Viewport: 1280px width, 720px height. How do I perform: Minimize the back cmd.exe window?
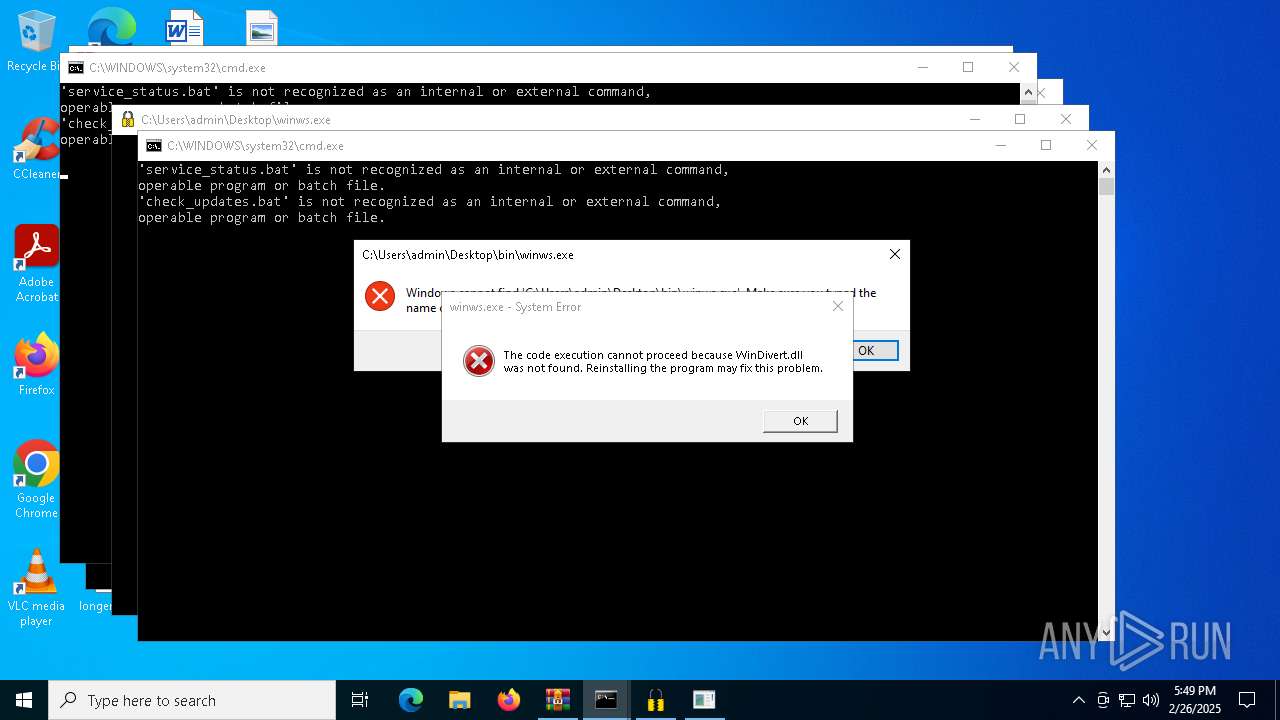[x=922, y=67]
